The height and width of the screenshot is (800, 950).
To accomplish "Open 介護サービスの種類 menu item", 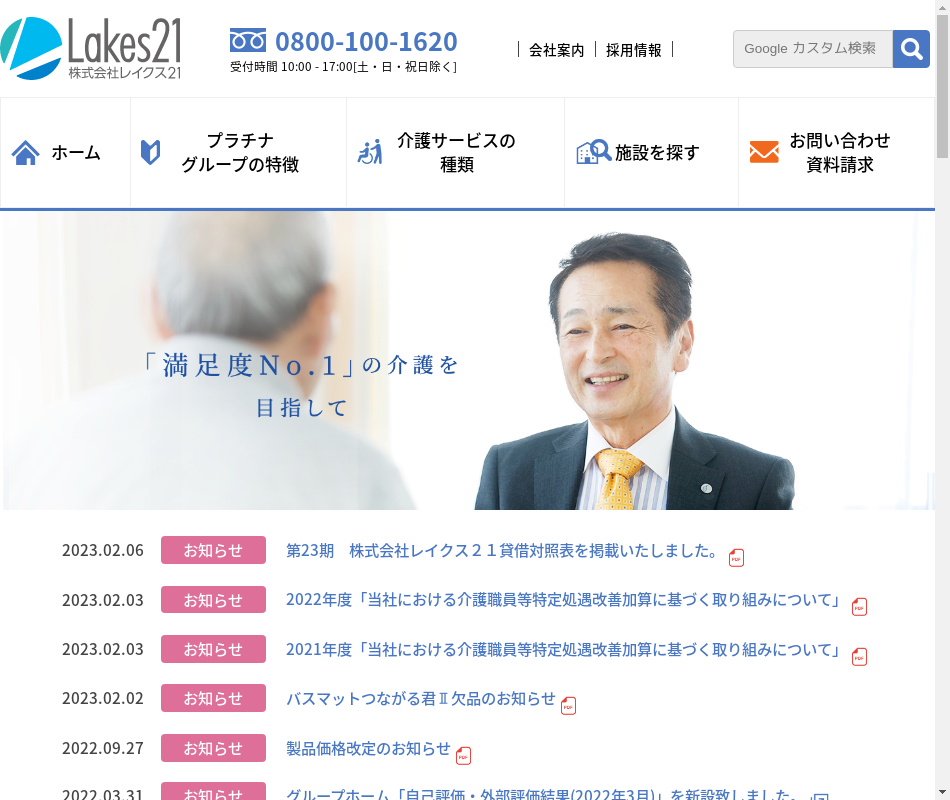I will click(x=456, y=153).
